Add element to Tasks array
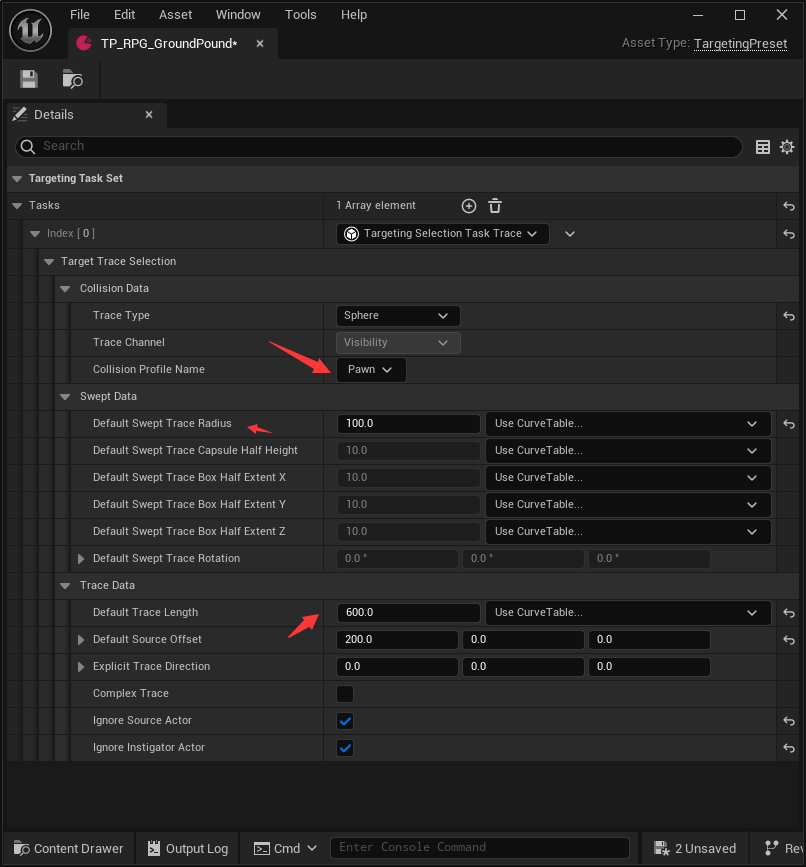This screenshot has width=806, height=867. (469, 206)
